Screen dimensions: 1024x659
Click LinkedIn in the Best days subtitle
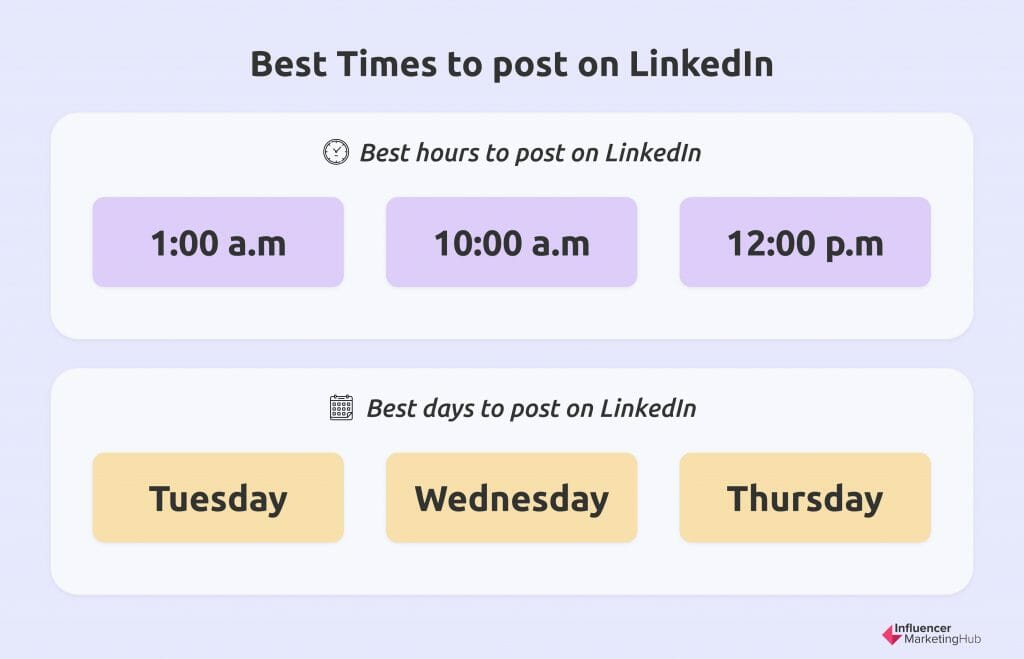click(648, 408)
